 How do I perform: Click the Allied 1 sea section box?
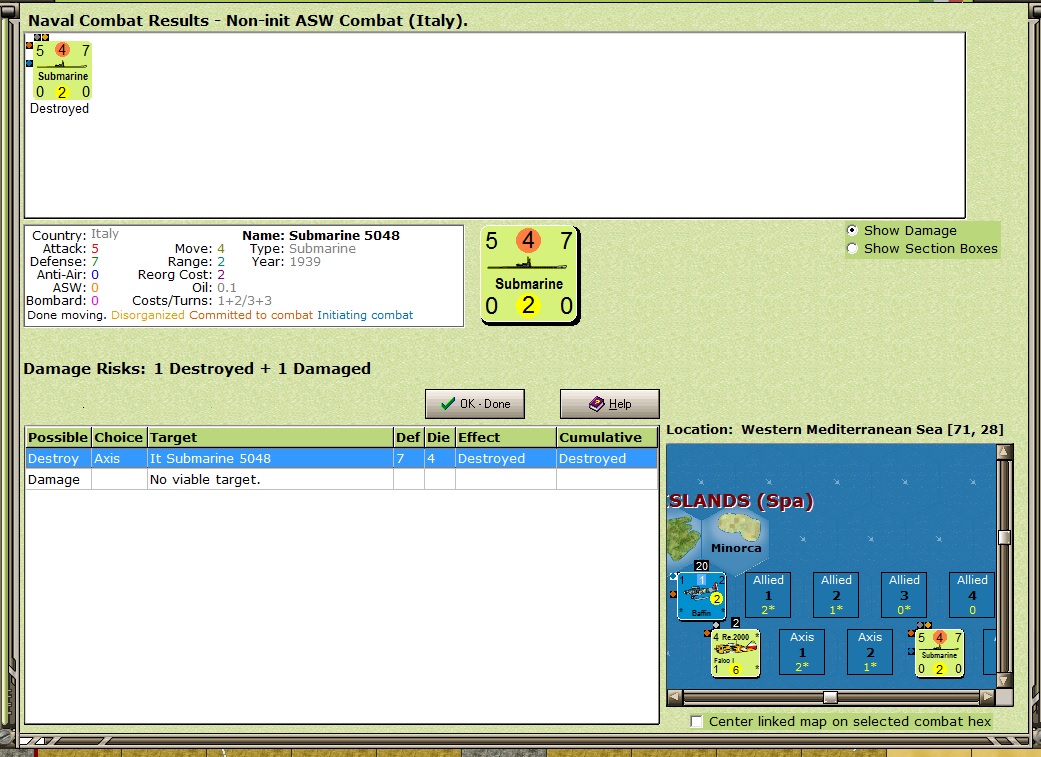(768, 595)
